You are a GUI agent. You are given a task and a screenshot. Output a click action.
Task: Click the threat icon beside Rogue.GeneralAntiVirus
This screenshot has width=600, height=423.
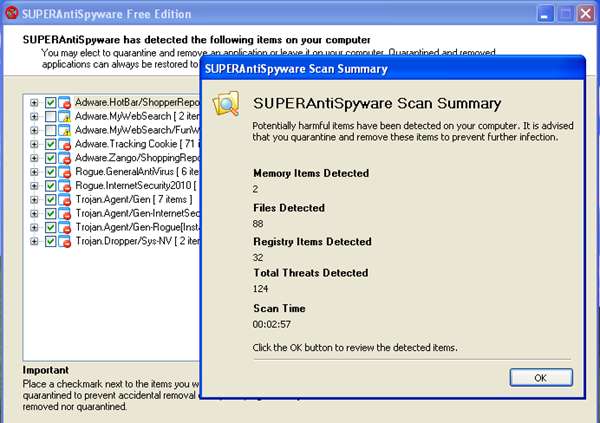[x=65, y=172]
